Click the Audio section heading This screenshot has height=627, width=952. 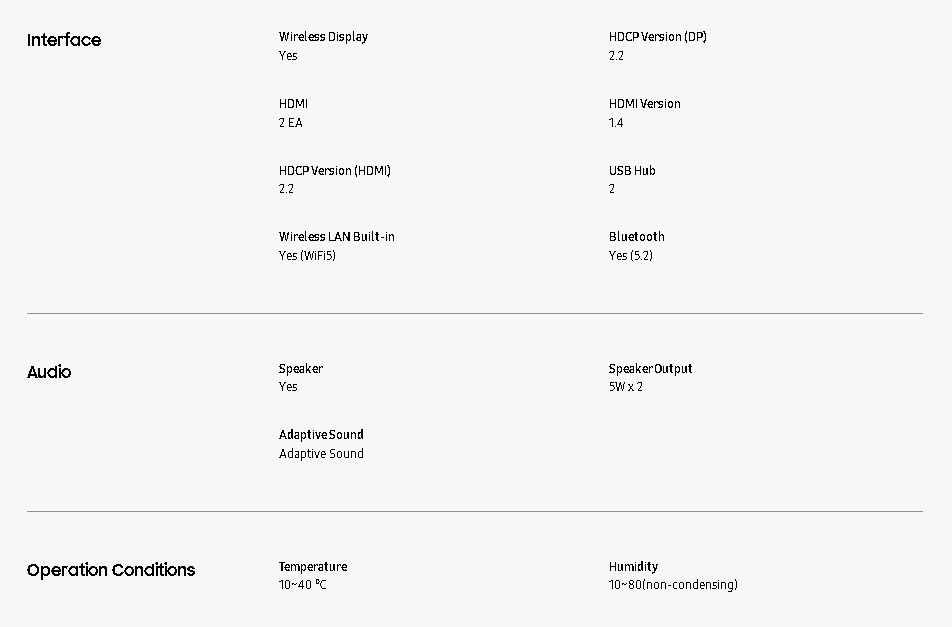(x=49, y=372)
